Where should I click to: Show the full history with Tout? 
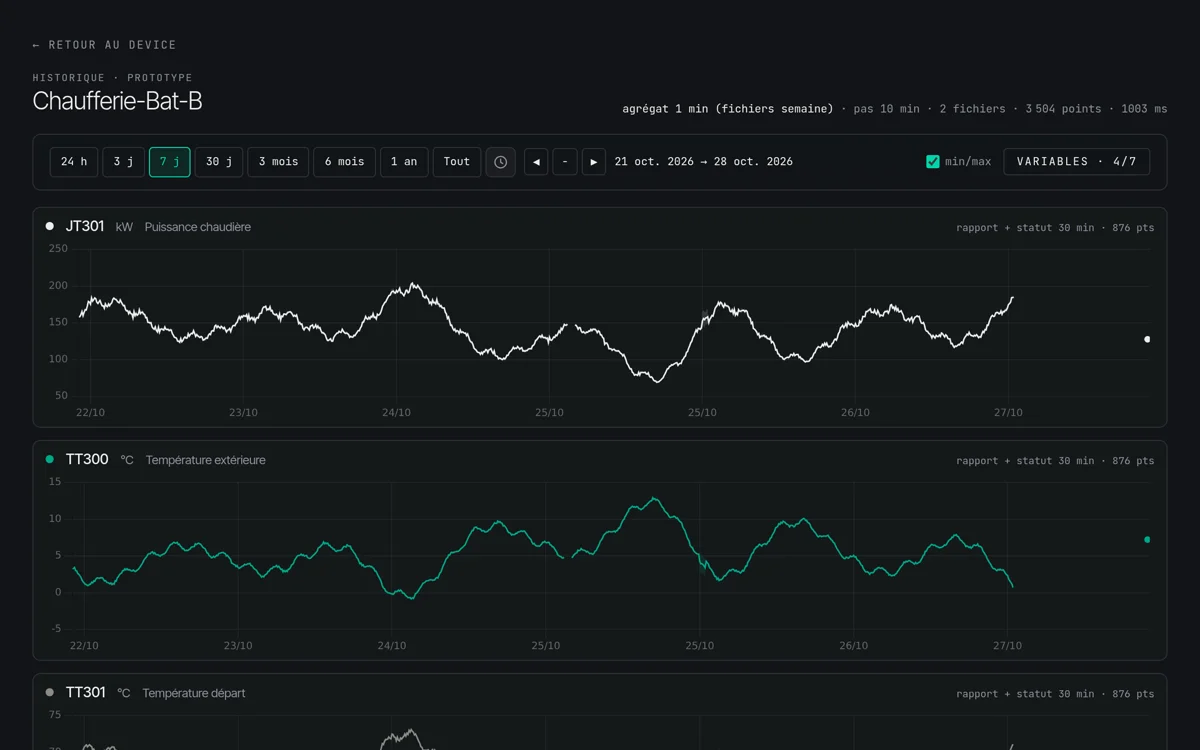click(x=457, y=162)
